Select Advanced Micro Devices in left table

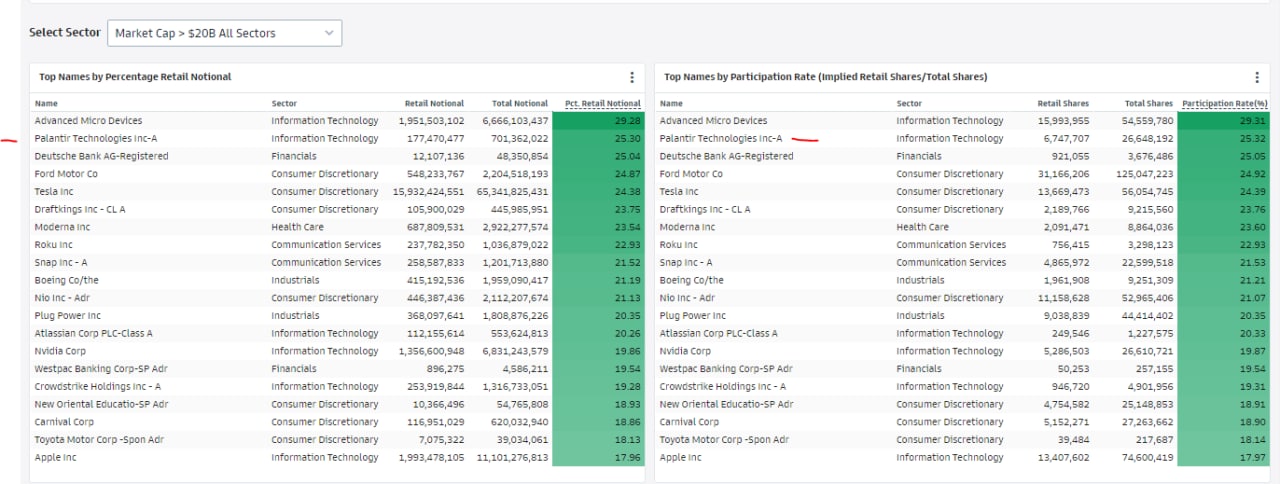click(89, 121)
